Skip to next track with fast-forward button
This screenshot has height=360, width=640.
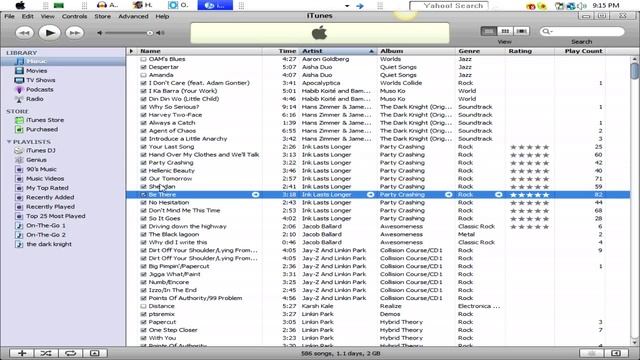pyautogui.click(x=75, y=33)
